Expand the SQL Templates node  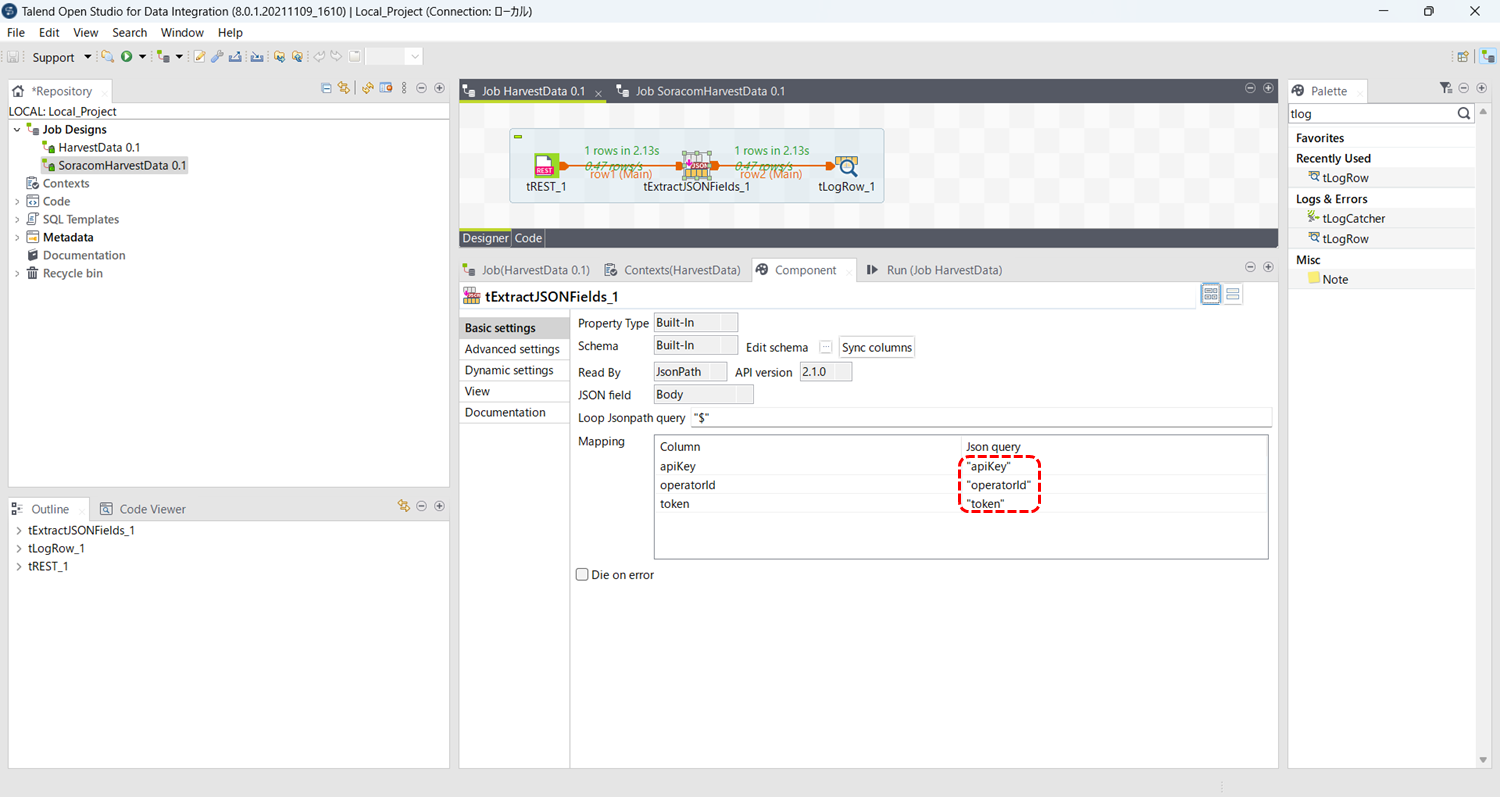pos(17,220)
